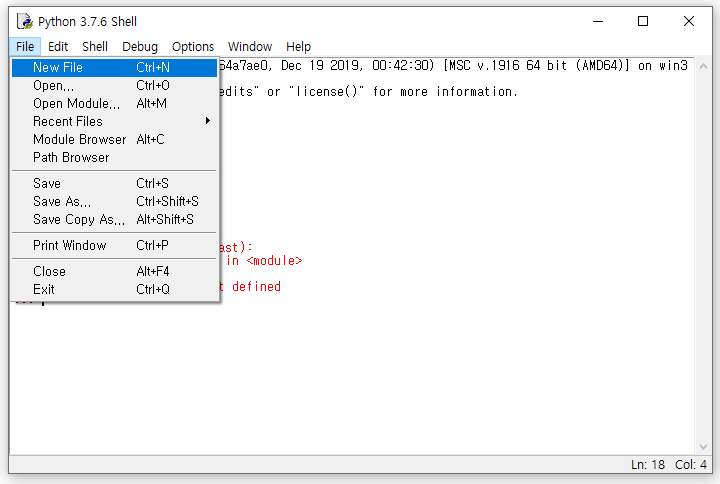Screen dimensions: 720x484
Task: Choose Save Copy As... entry
Action: point(114,219)
